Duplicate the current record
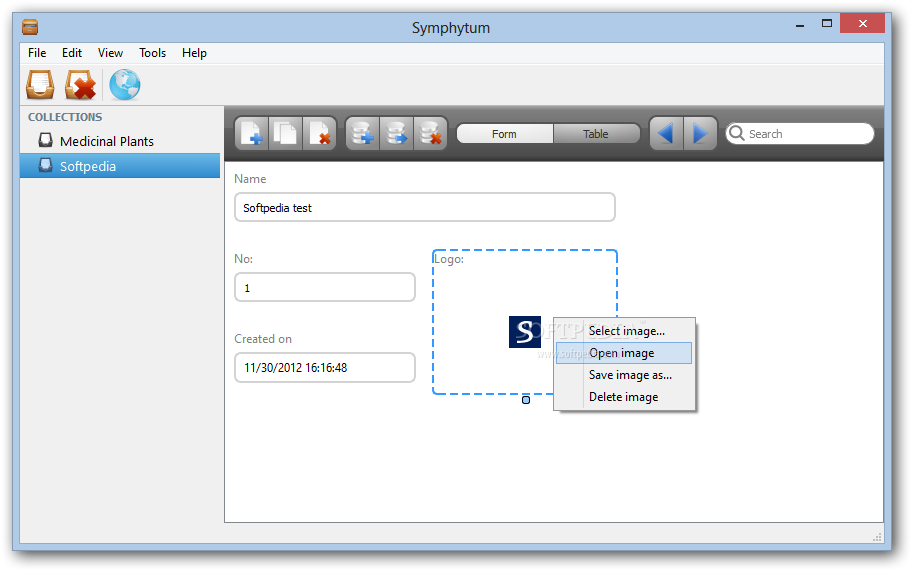This screenshot has height=571, width=912. click(x=285, y=133)
